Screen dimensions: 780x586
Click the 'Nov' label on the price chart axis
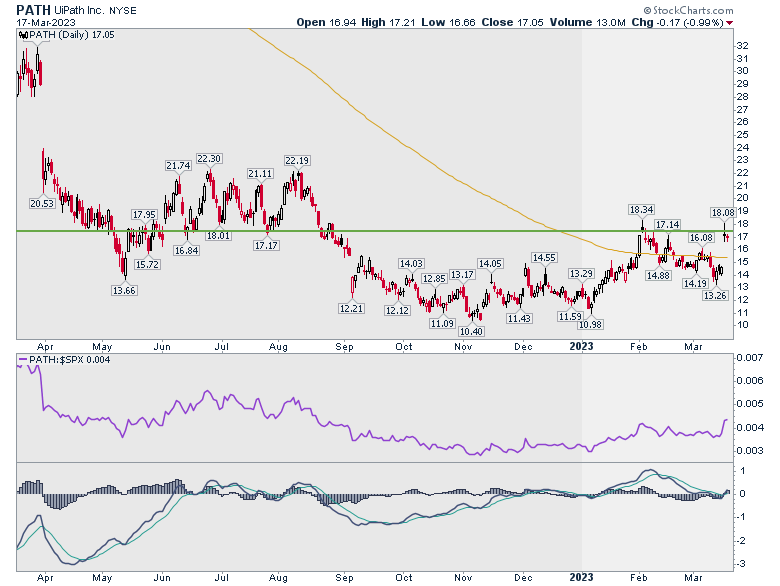pyautogui.click(x=463, y=347)
